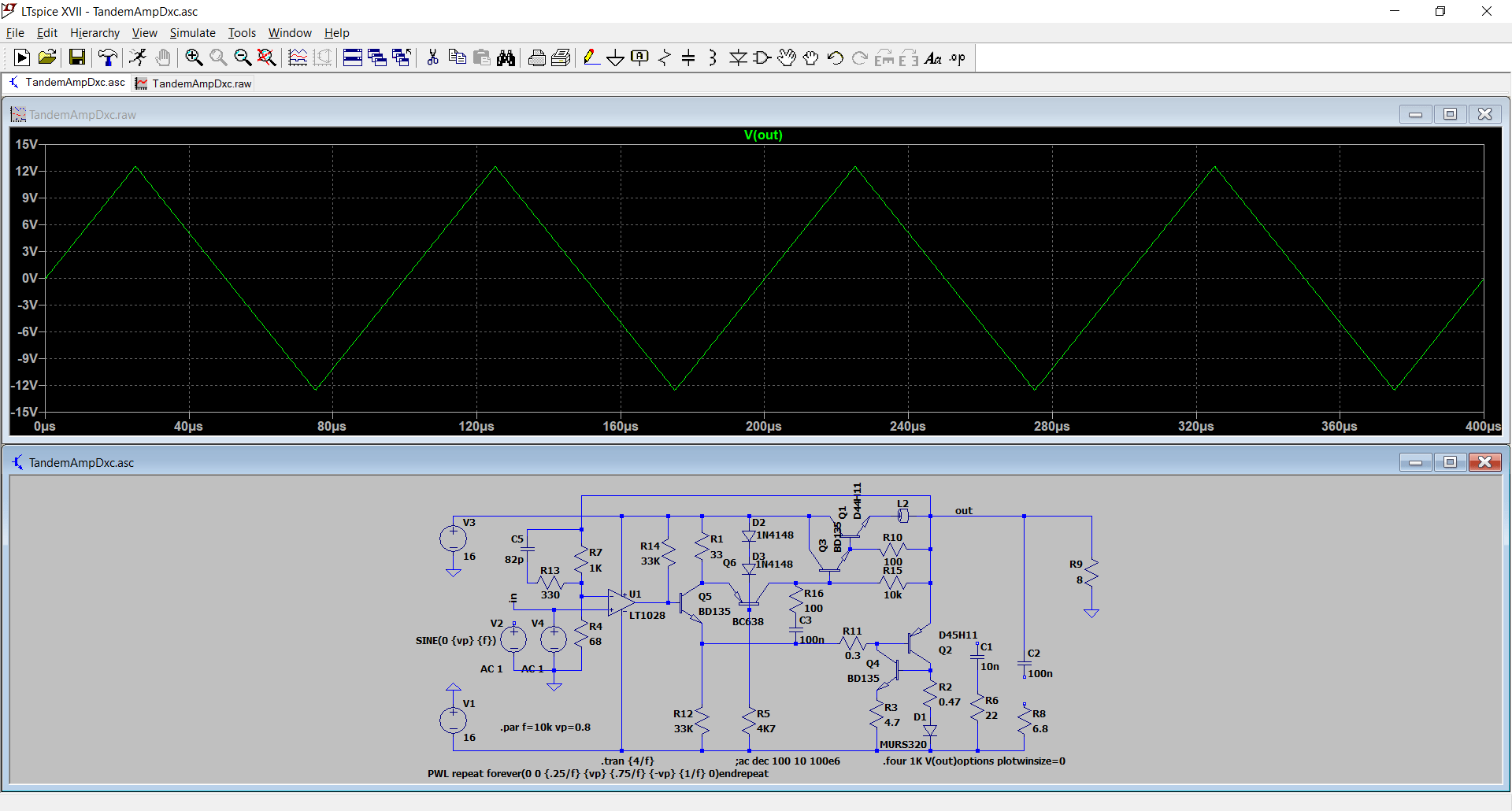This screenshot has width=1512, height=811.
Task: Cascade windows with the cascade icon
Action: 377,57
